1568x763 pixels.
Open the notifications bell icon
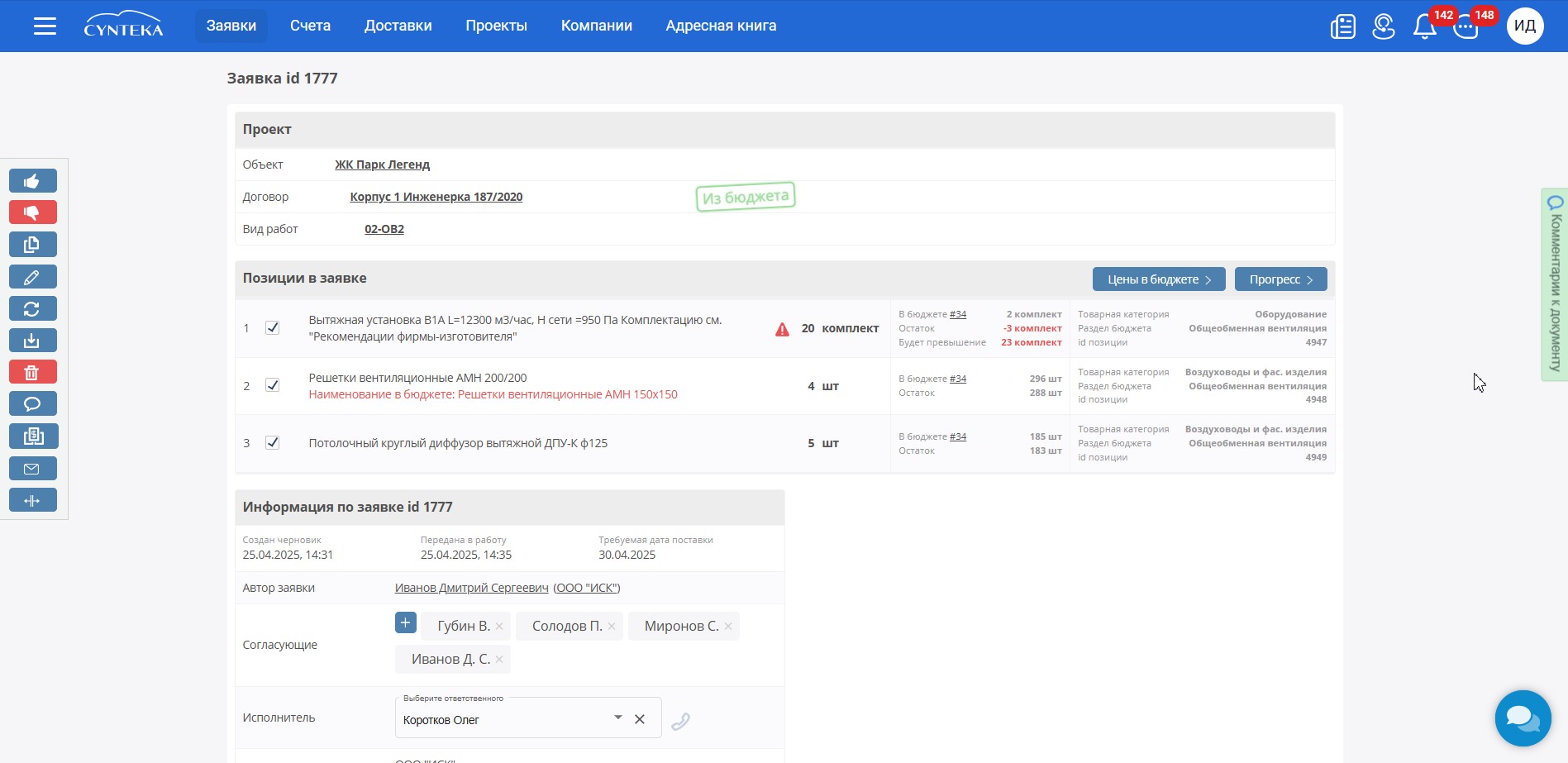click(x=1424, y=26)
